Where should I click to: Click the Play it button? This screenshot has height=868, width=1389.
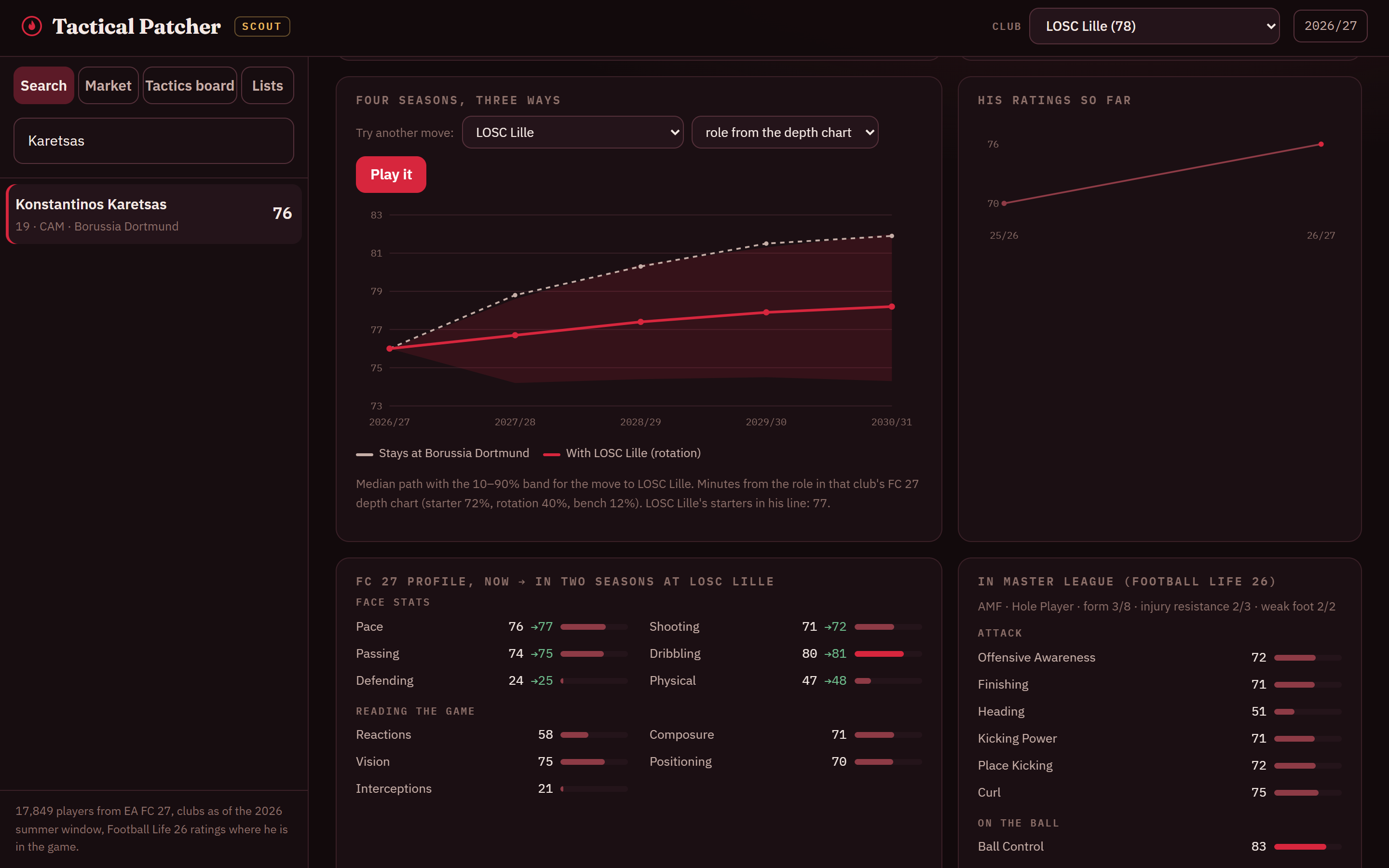(391, 175)
